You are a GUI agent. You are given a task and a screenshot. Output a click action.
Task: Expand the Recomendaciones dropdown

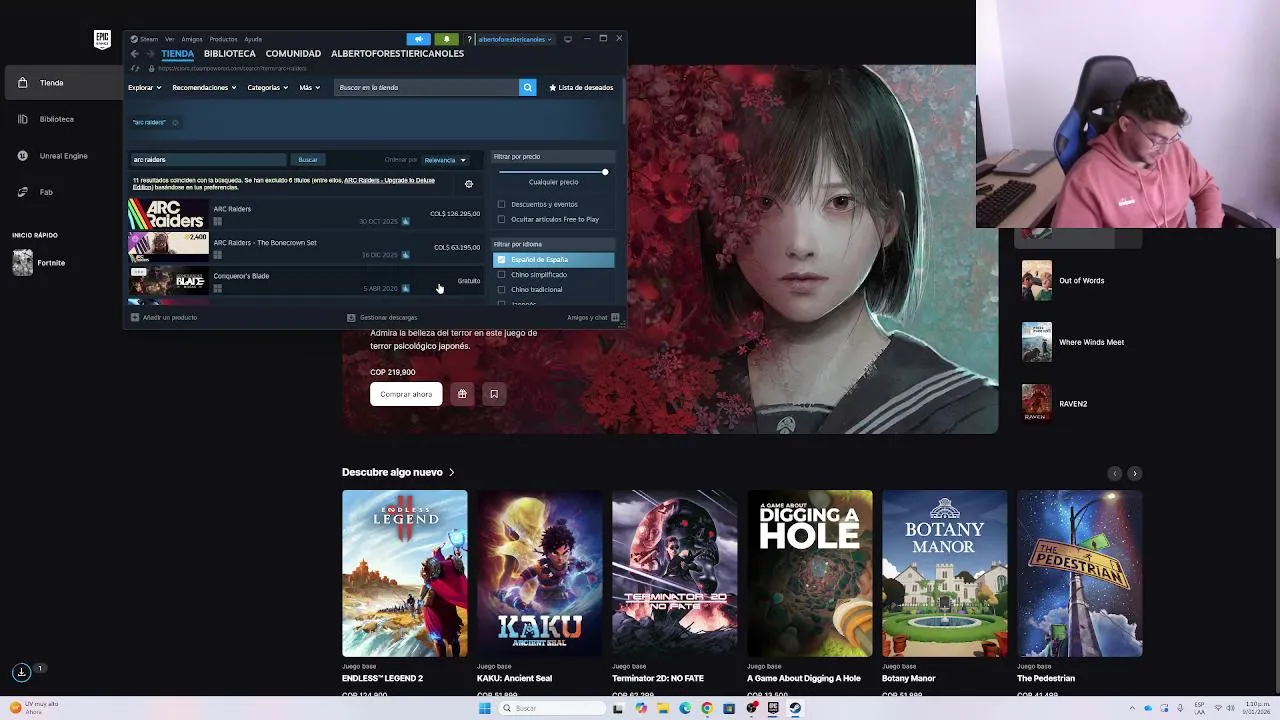point(204,87)
